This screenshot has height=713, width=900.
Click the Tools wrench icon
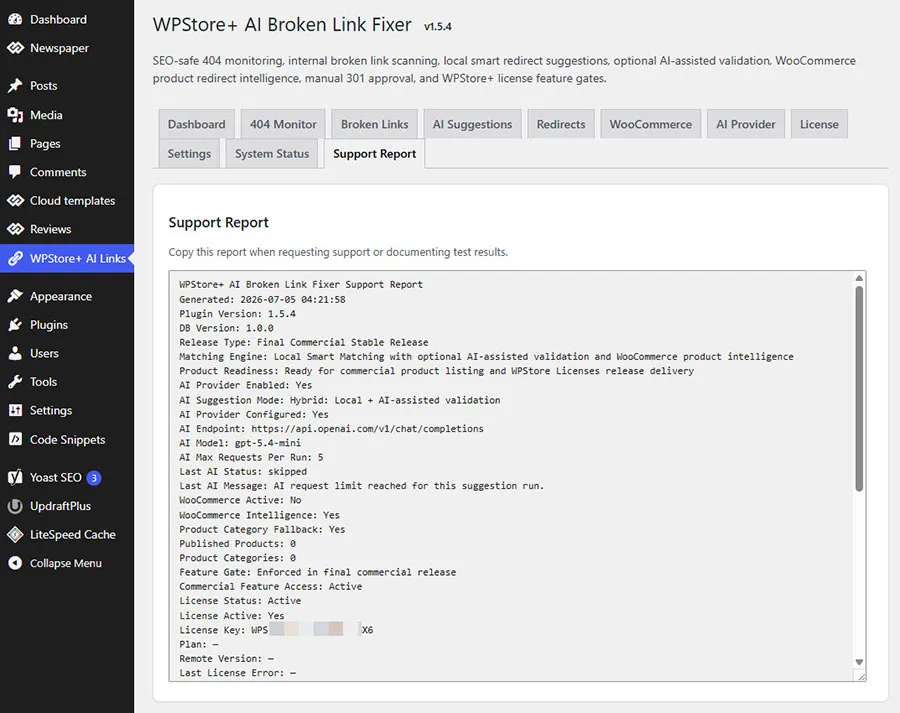(15, 382)
